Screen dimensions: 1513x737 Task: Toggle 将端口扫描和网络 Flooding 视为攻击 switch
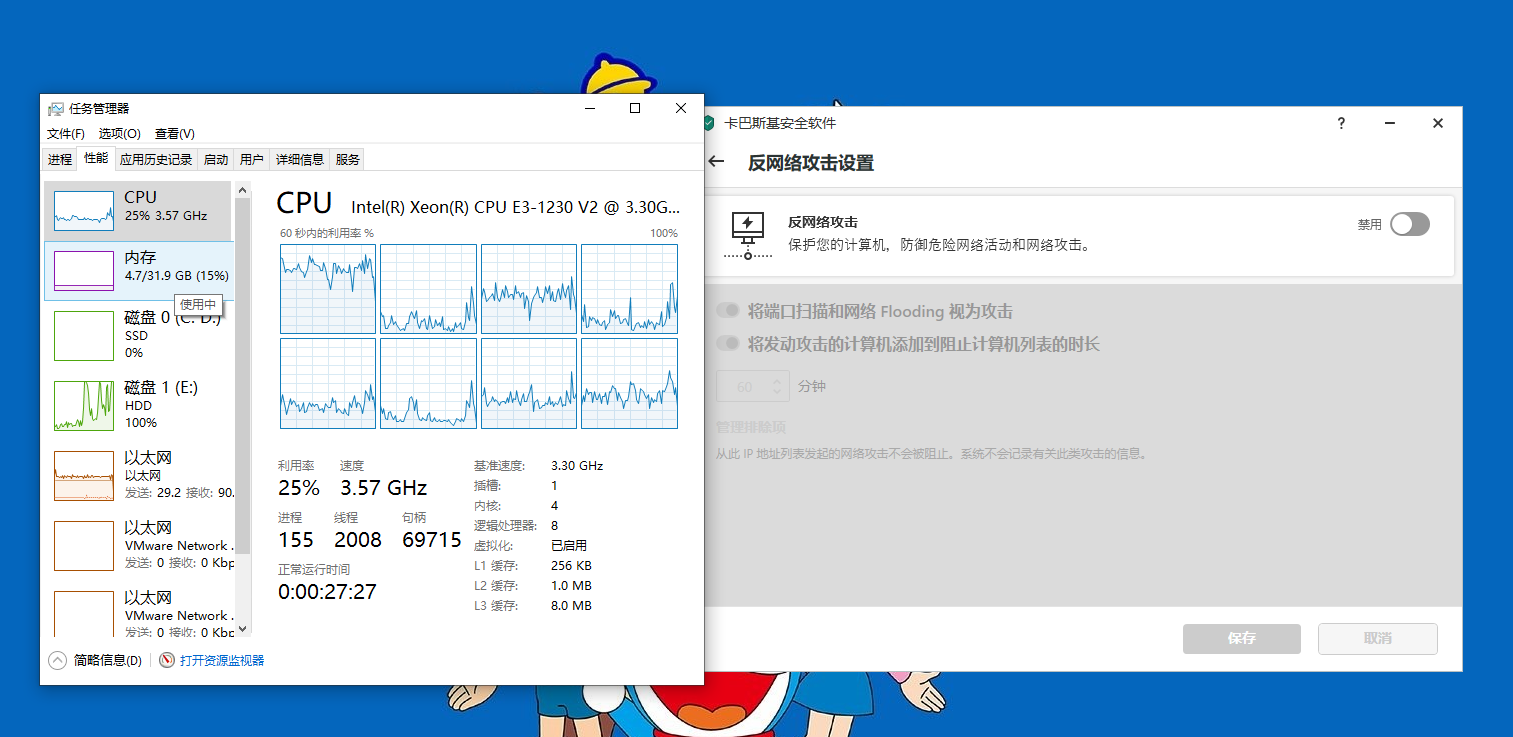728,311
